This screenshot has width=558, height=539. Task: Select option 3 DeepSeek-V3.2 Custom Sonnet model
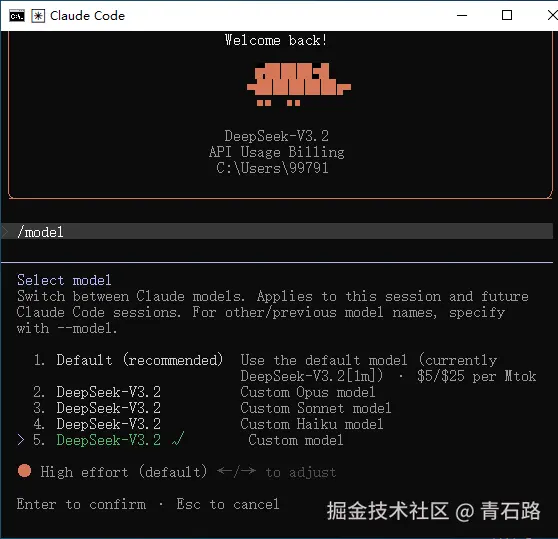coord(212,408)
